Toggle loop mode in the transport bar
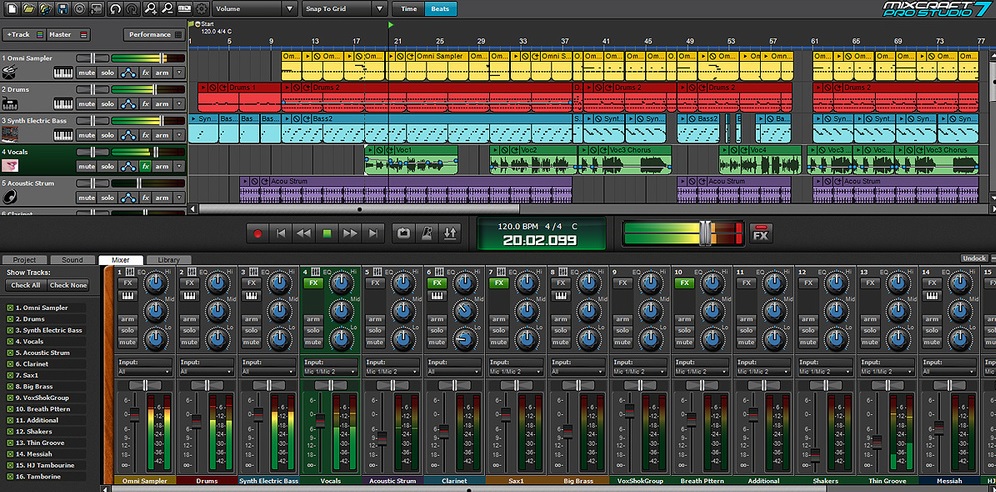996x492 pixels. tap(403, 234)
